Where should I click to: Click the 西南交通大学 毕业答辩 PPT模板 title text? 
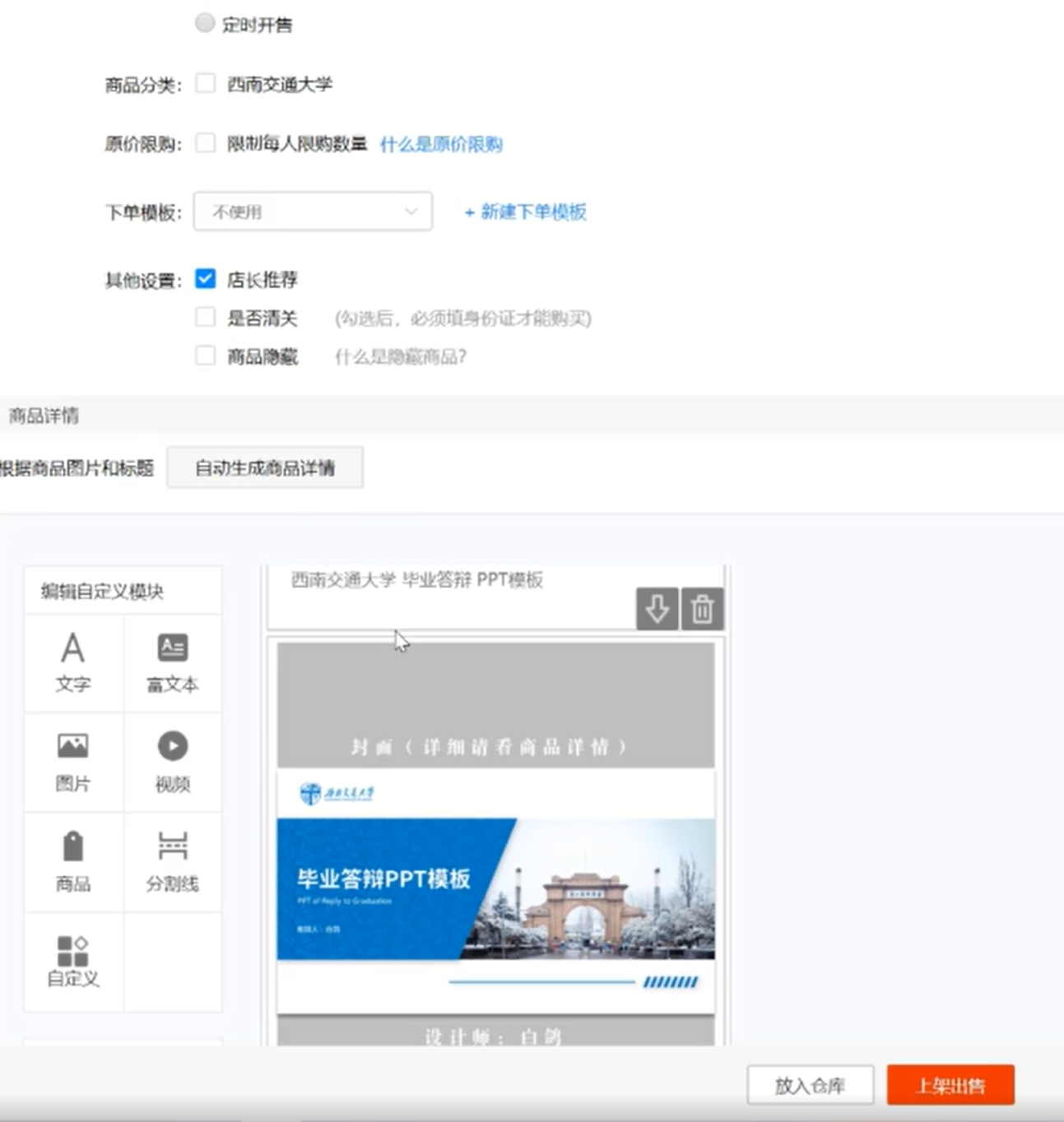(x=417, y=580)
